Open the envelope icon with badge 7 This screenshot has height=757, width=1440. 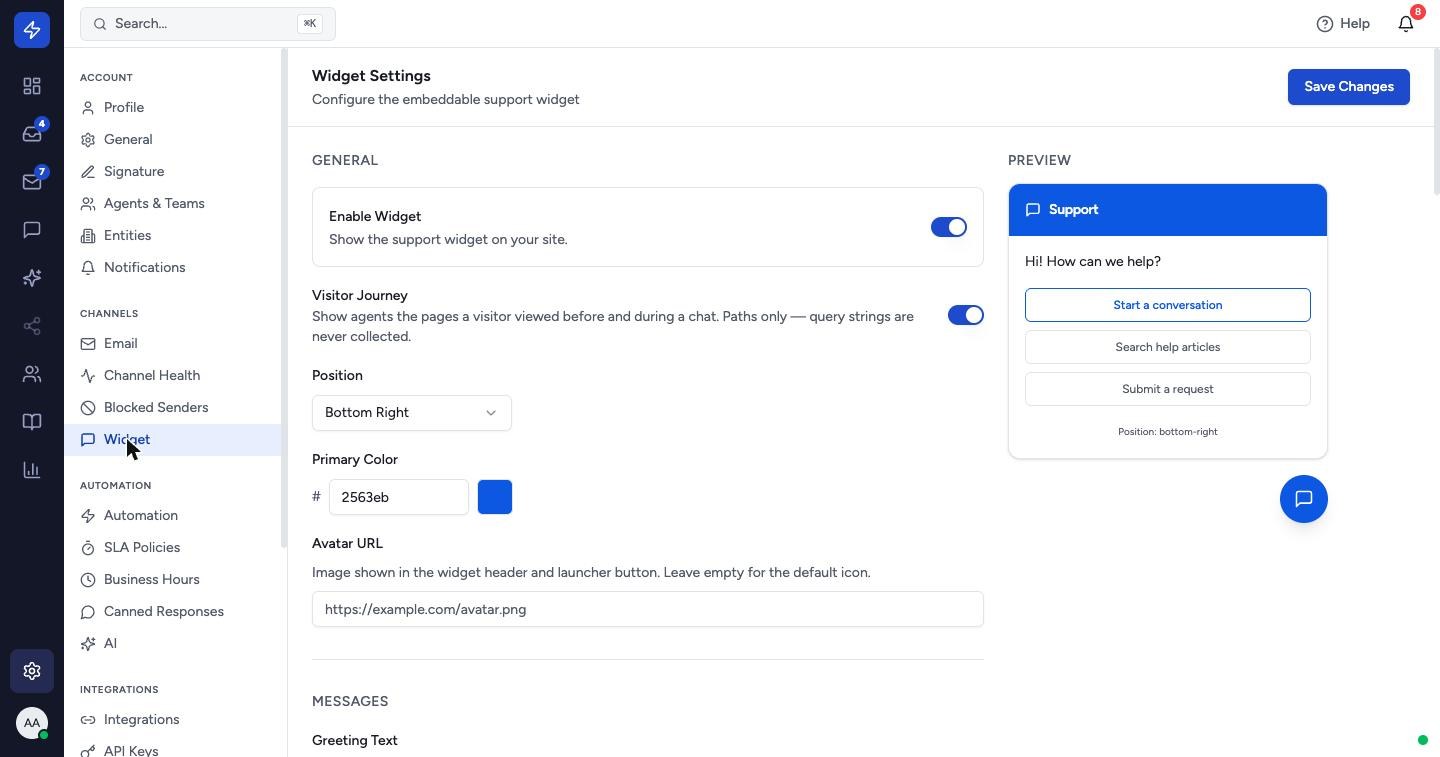32,182
